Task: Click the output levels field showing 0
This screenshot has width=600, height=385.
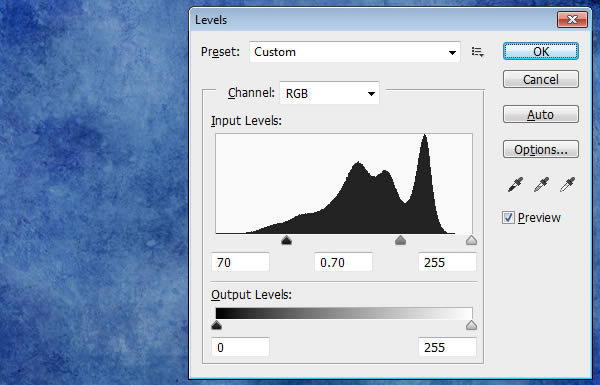Action: coord(240,347)
